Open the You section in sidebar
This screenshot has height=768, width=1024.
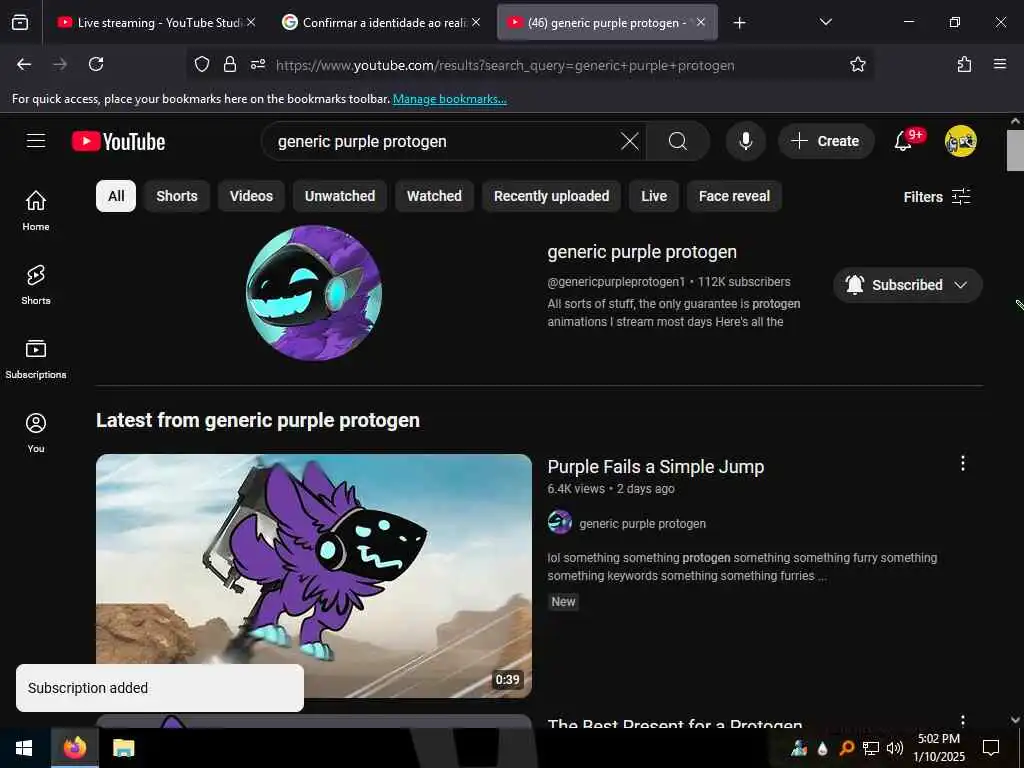36,432
